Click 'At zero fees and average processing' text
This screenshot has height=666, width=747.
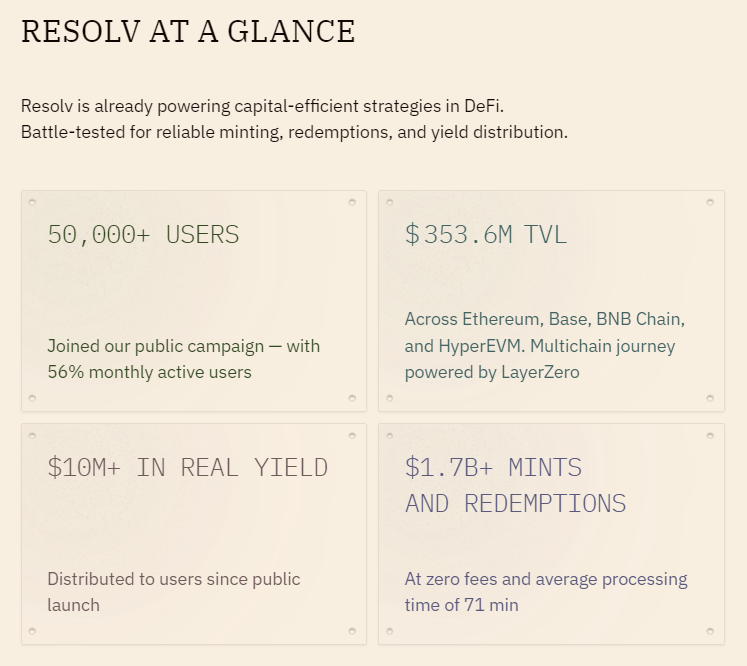pyautogui.click(x=546, y=579)
